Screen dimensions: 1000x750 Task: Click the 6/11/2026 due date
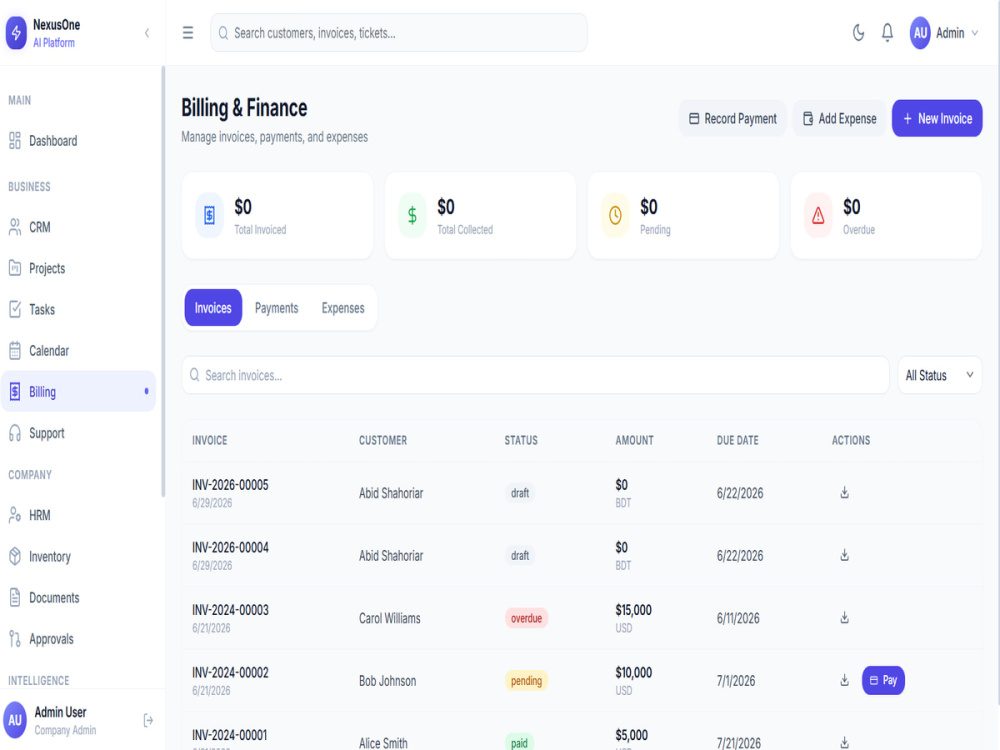pyautogui.click(x=738, y=619)
